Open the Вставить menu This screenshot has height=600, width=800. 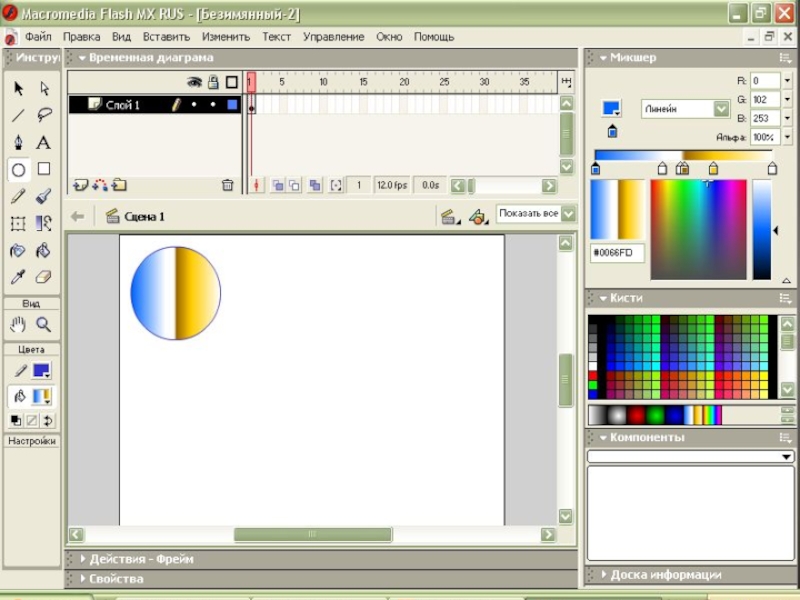[x=166, y=37]
